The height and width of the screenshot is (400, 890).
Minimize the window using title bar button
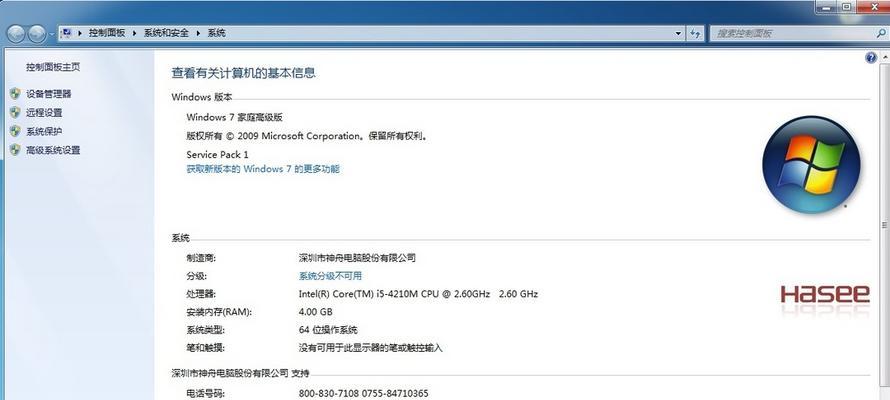click(824, 6)
